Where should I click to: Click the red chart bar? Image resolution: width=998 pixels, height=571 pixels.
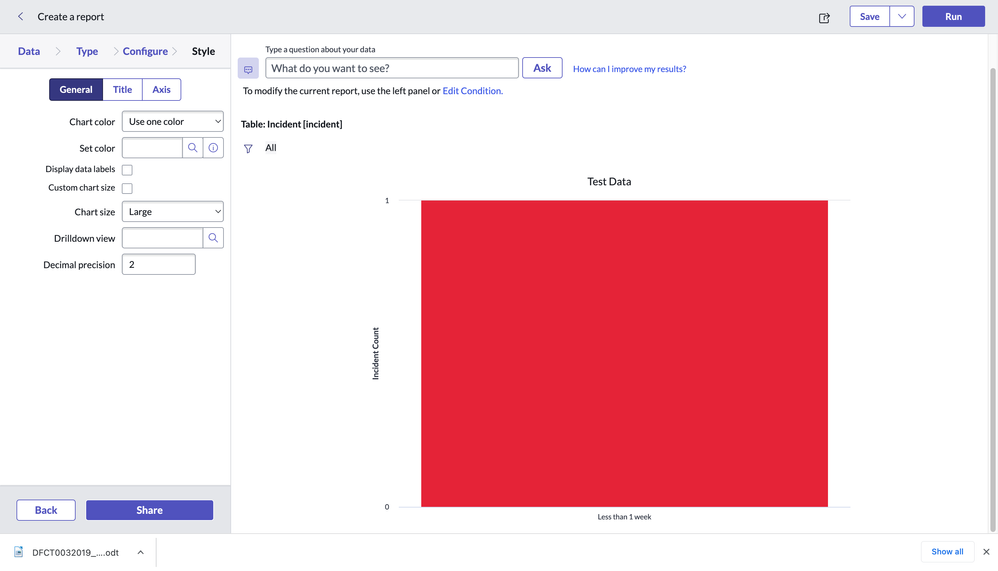pyautogui.click(x=624, y=354)
